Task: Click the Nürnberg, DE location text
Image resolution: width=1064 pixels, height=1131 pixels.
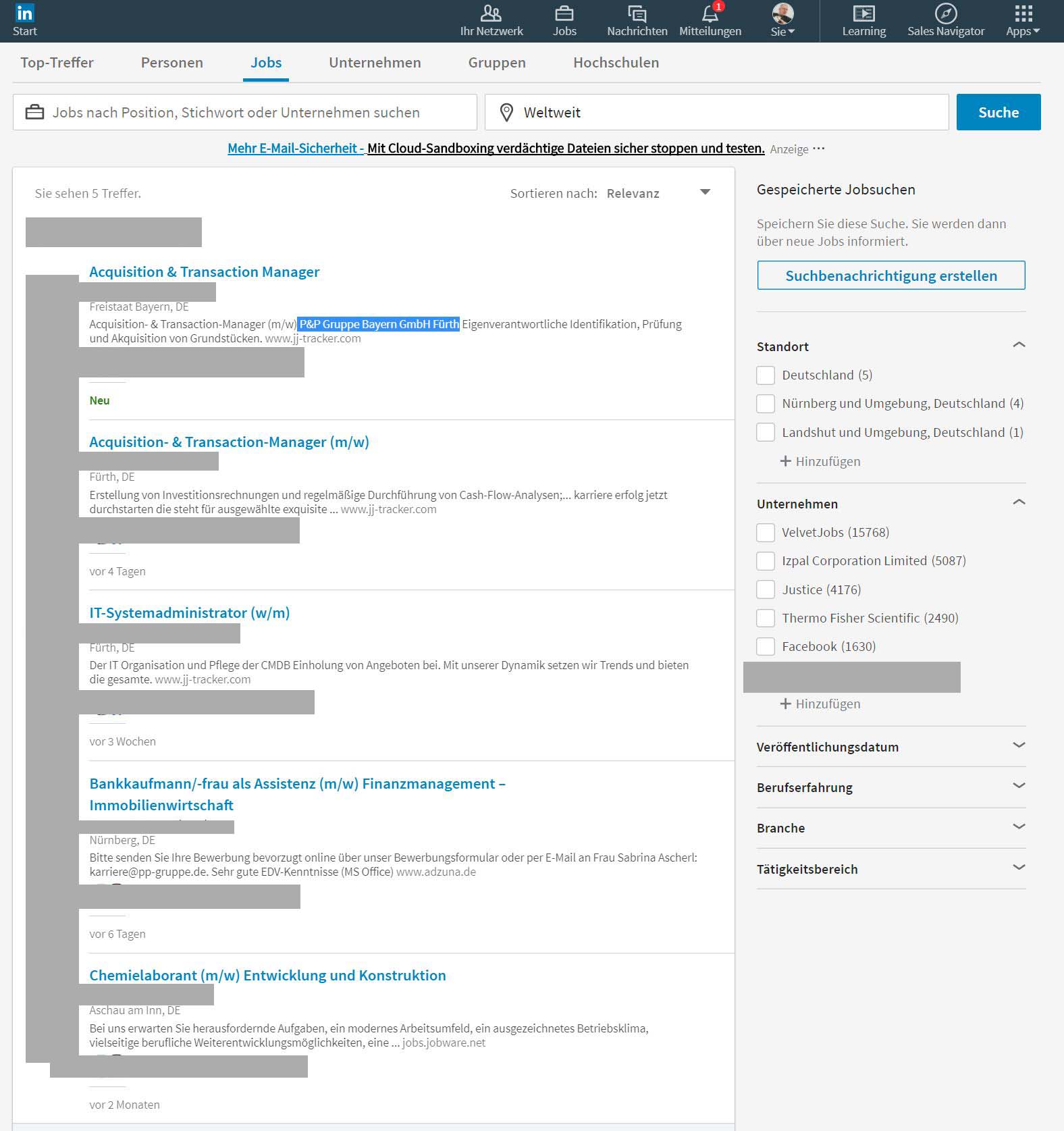Action: (x=122, y=840)
